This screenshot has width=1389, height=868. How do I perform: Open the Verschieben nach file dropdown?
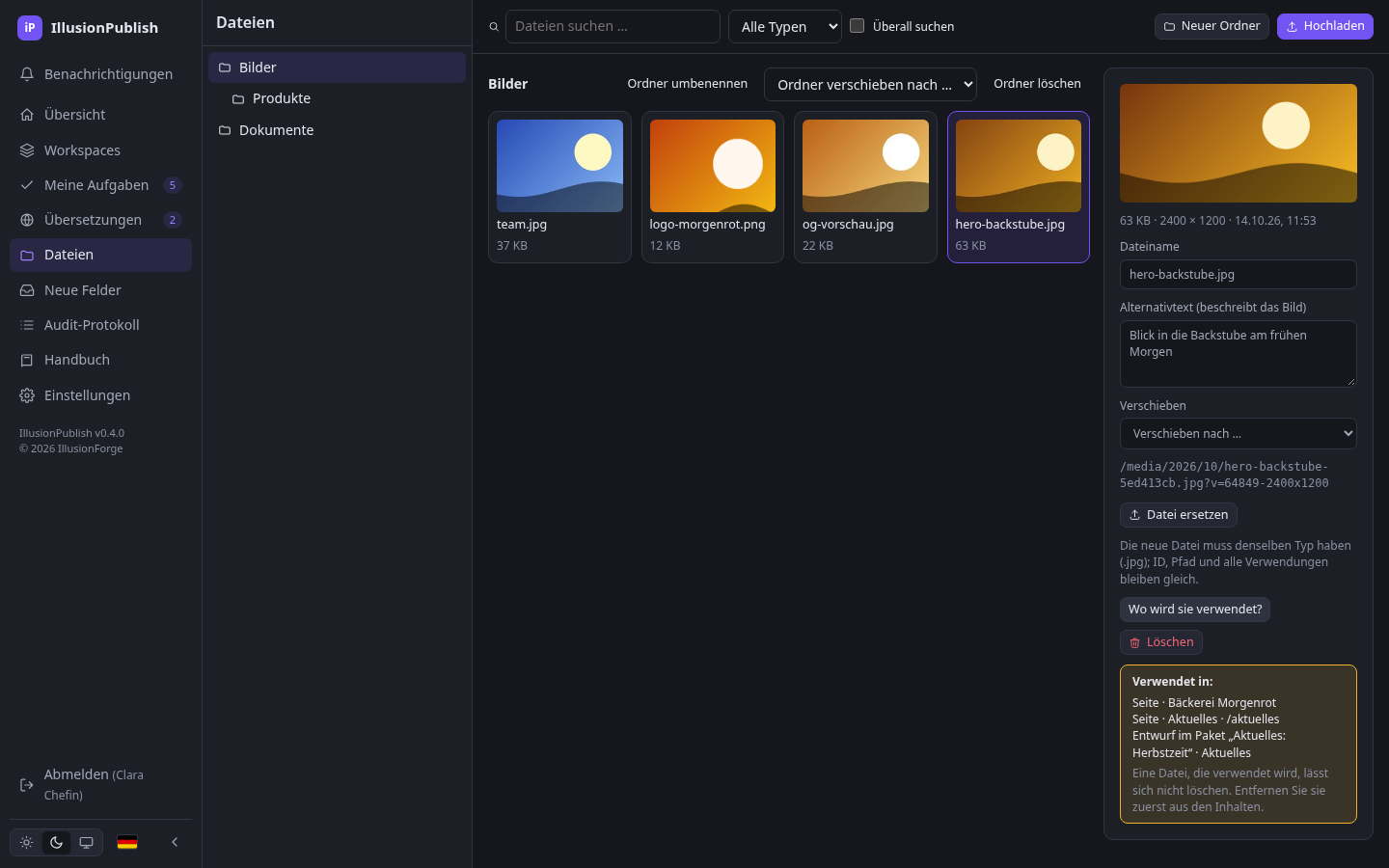(x=1239, y=434)
